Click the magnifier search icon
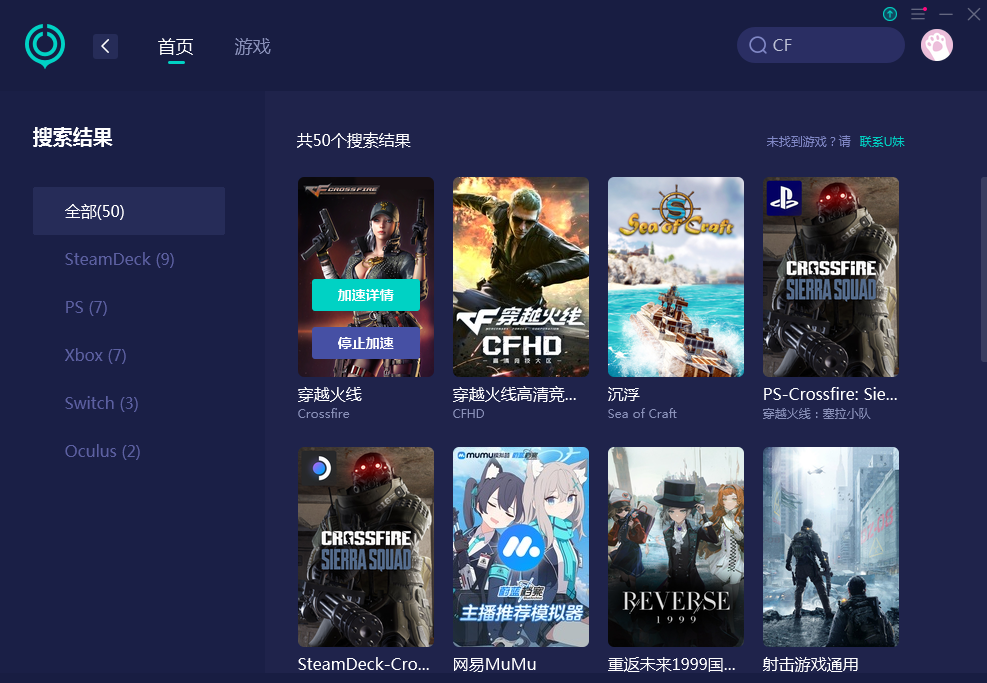The image size is (987, 683). coord(758,45)
